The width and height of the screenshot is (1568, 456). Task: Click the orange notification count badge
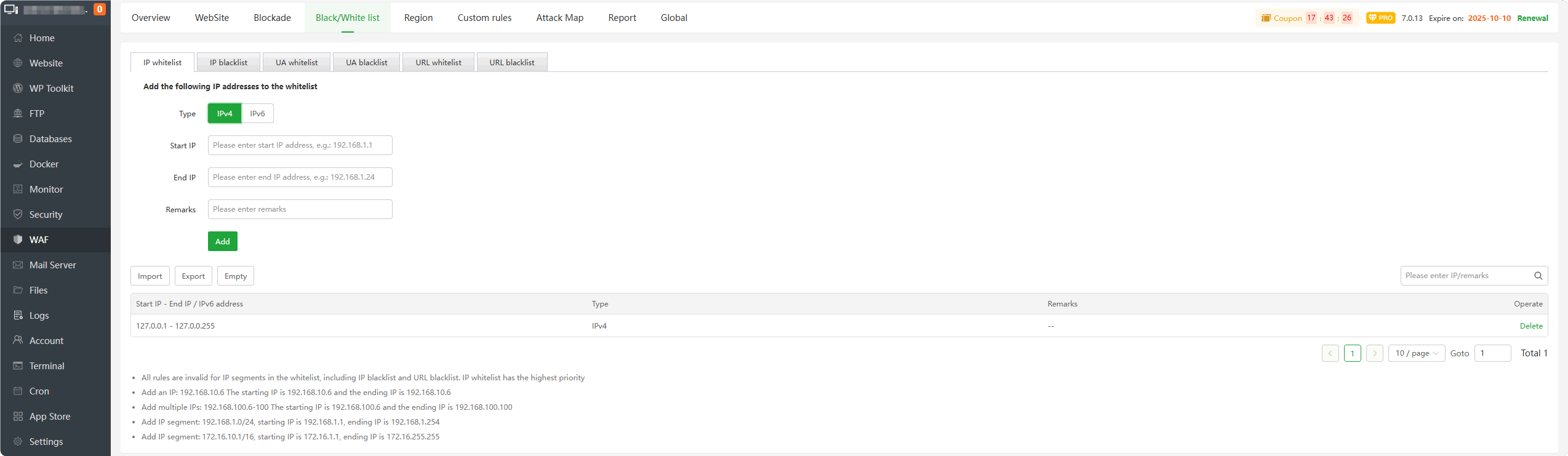tap(100, 9)
